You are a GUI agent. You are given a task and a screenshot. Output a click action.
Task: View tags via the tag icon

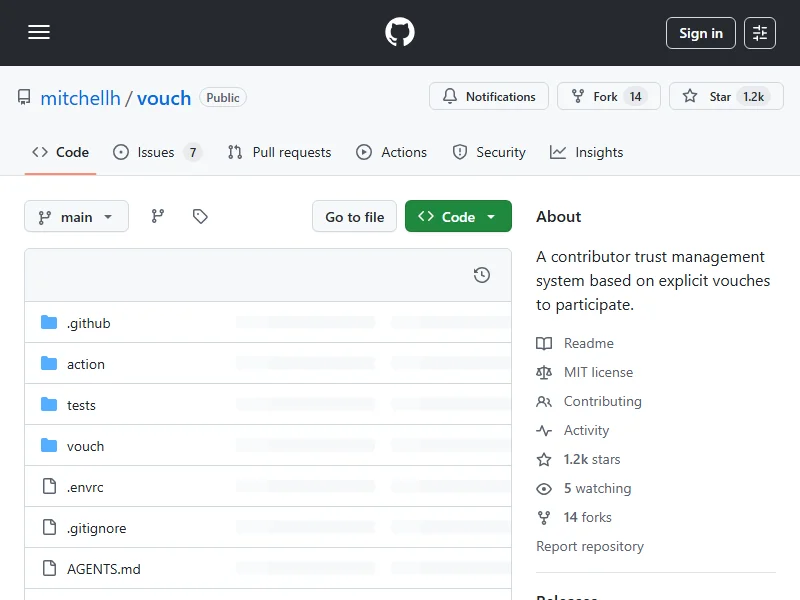(200, 216)
